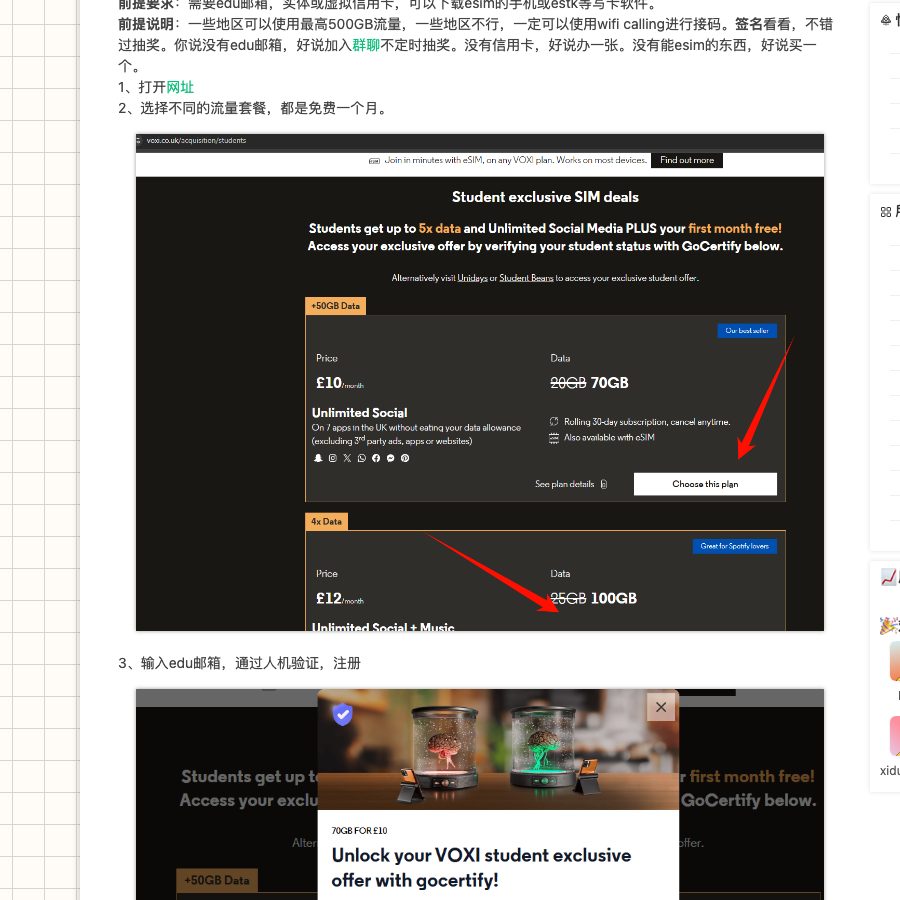Click the Snapchat ghost icon
Image resolution: width=900 pixels, height=900 pixels.
(x=318, y=458)
